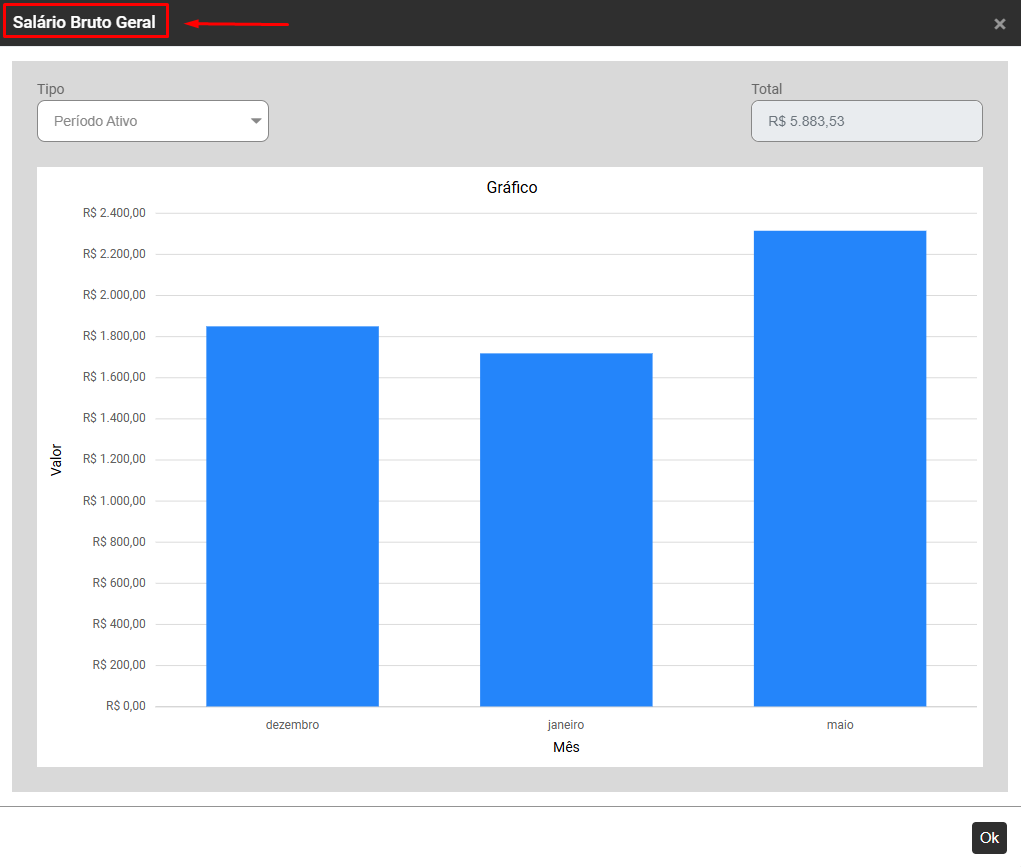Click the maio x-axis label

(840, 725)
